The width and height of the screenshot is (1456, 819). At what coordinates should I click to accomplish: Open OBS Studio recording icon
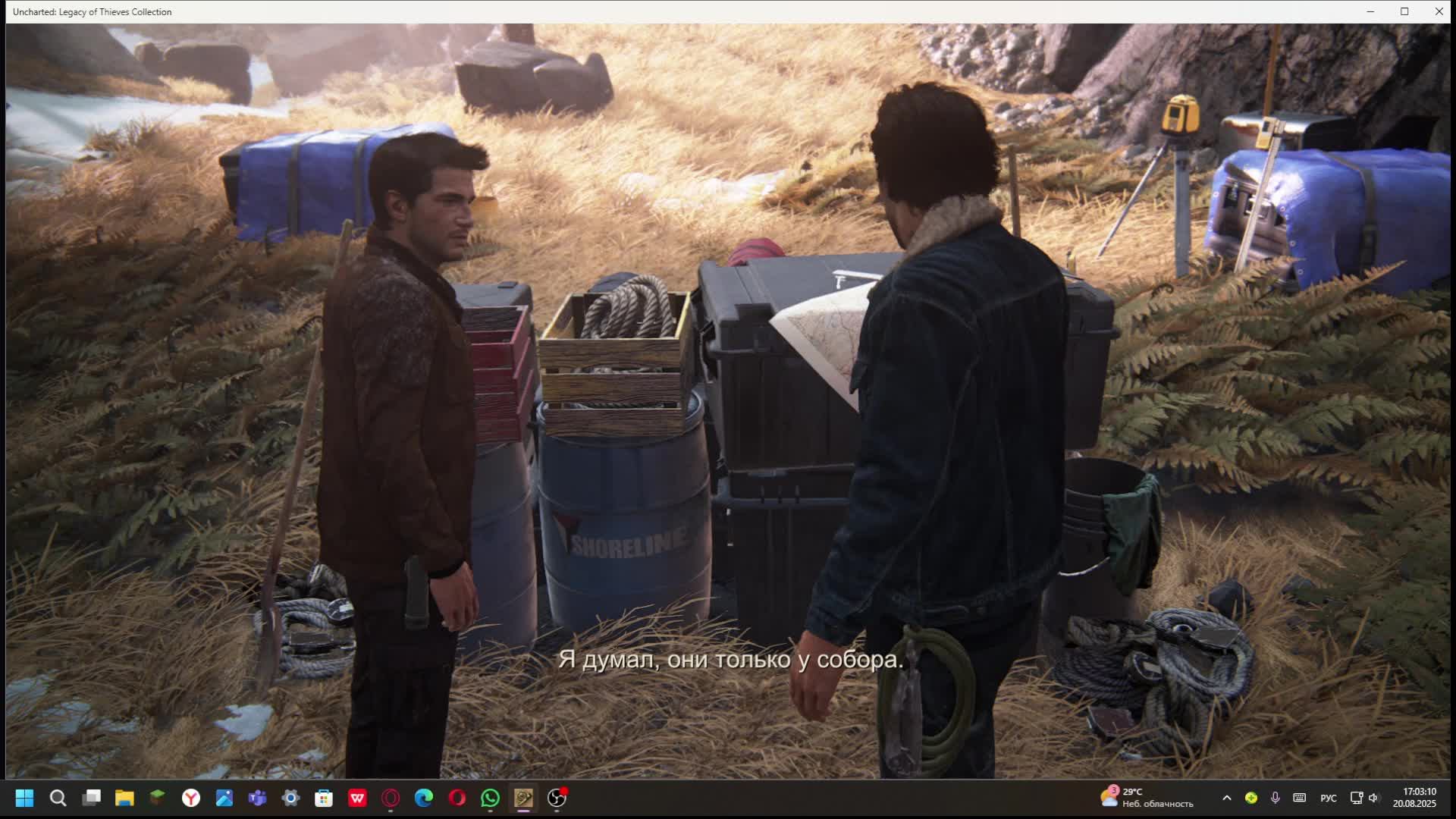click(x=557, y=798)
